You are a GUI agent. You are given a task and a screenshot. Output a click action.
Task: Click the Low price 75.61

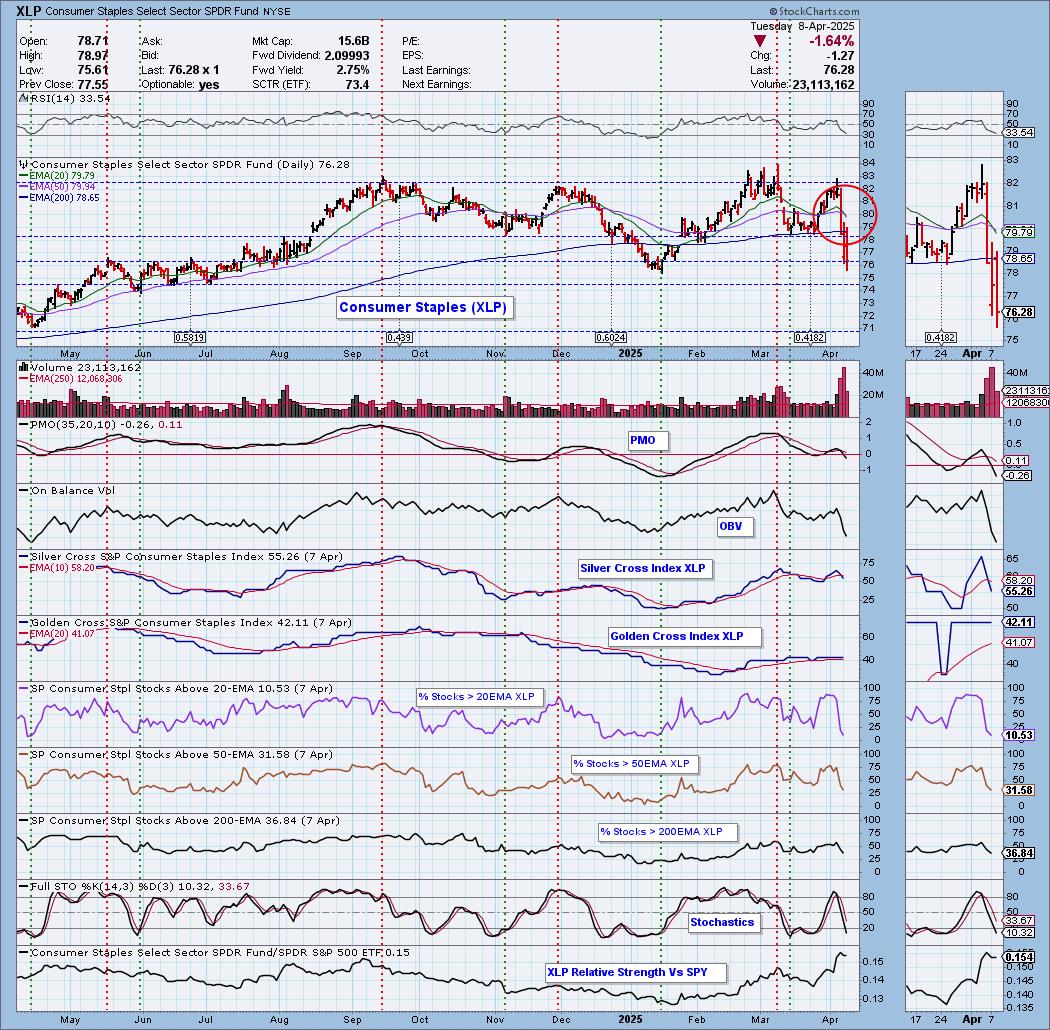(92, 70)
